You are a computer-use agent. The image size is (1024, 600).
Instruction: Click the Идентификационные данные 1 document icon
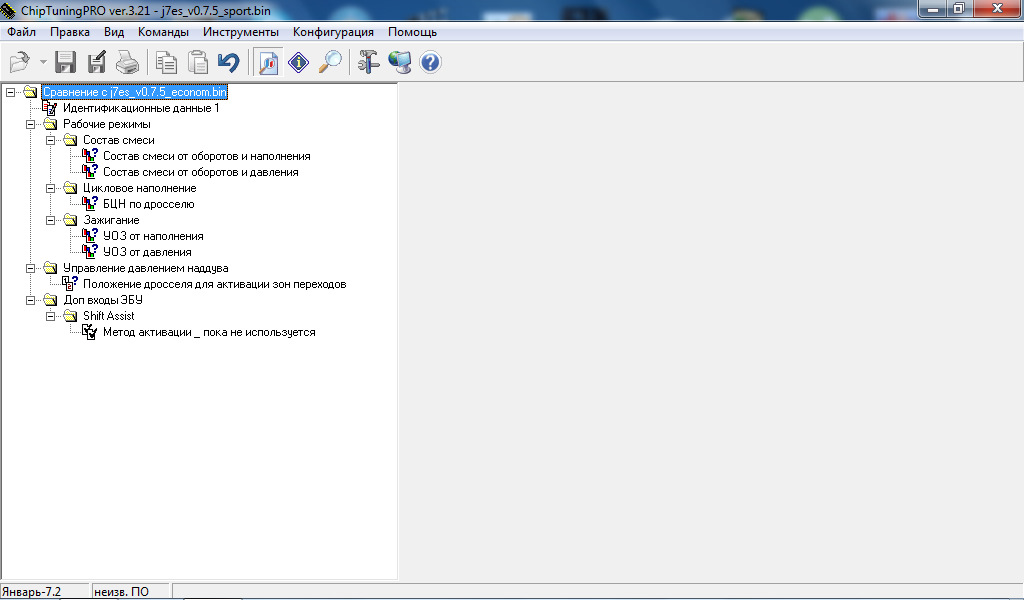tap(50, 108)
